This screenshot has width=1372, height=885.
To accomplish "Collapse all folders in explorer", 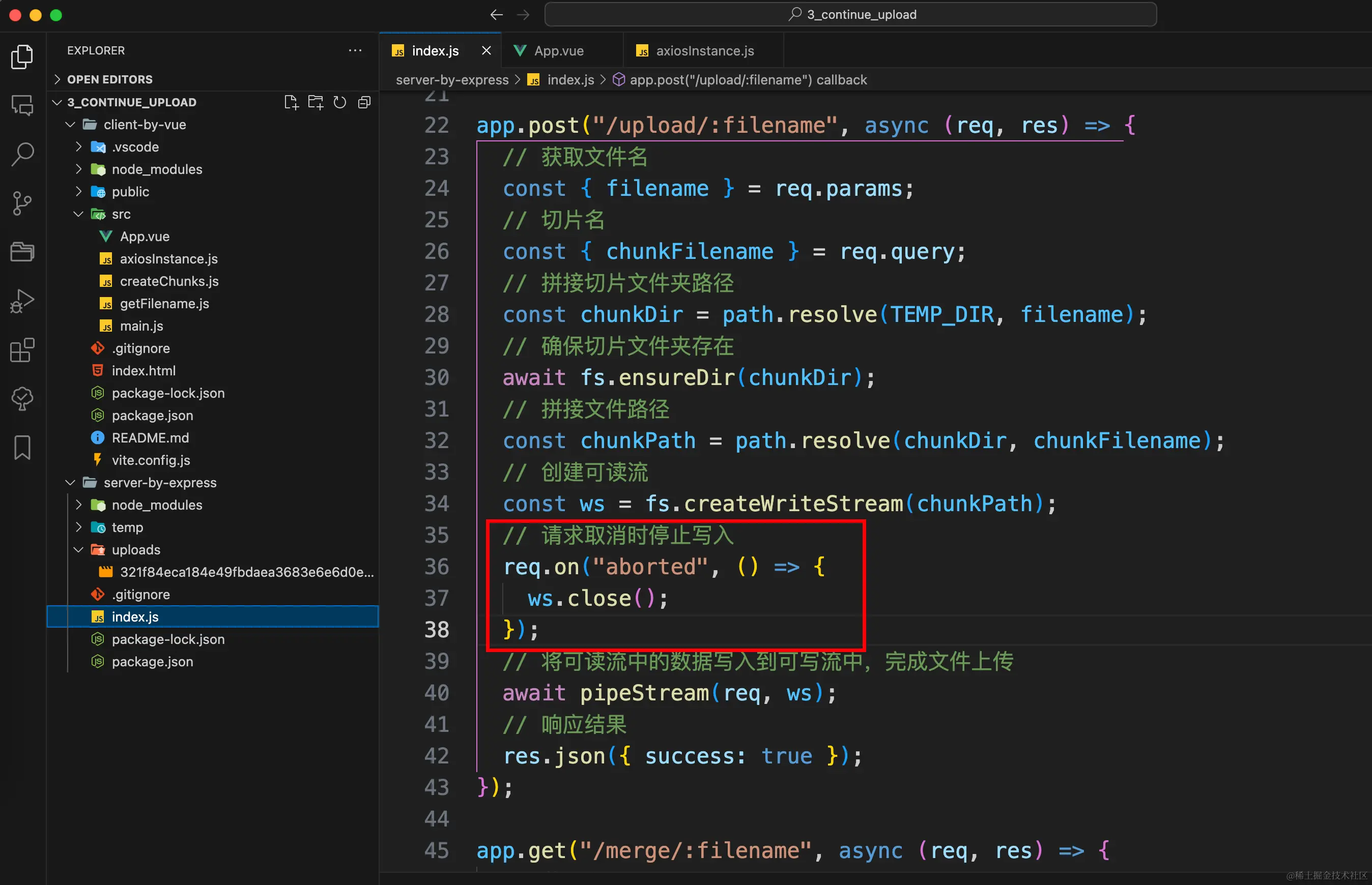I will 364,102.
